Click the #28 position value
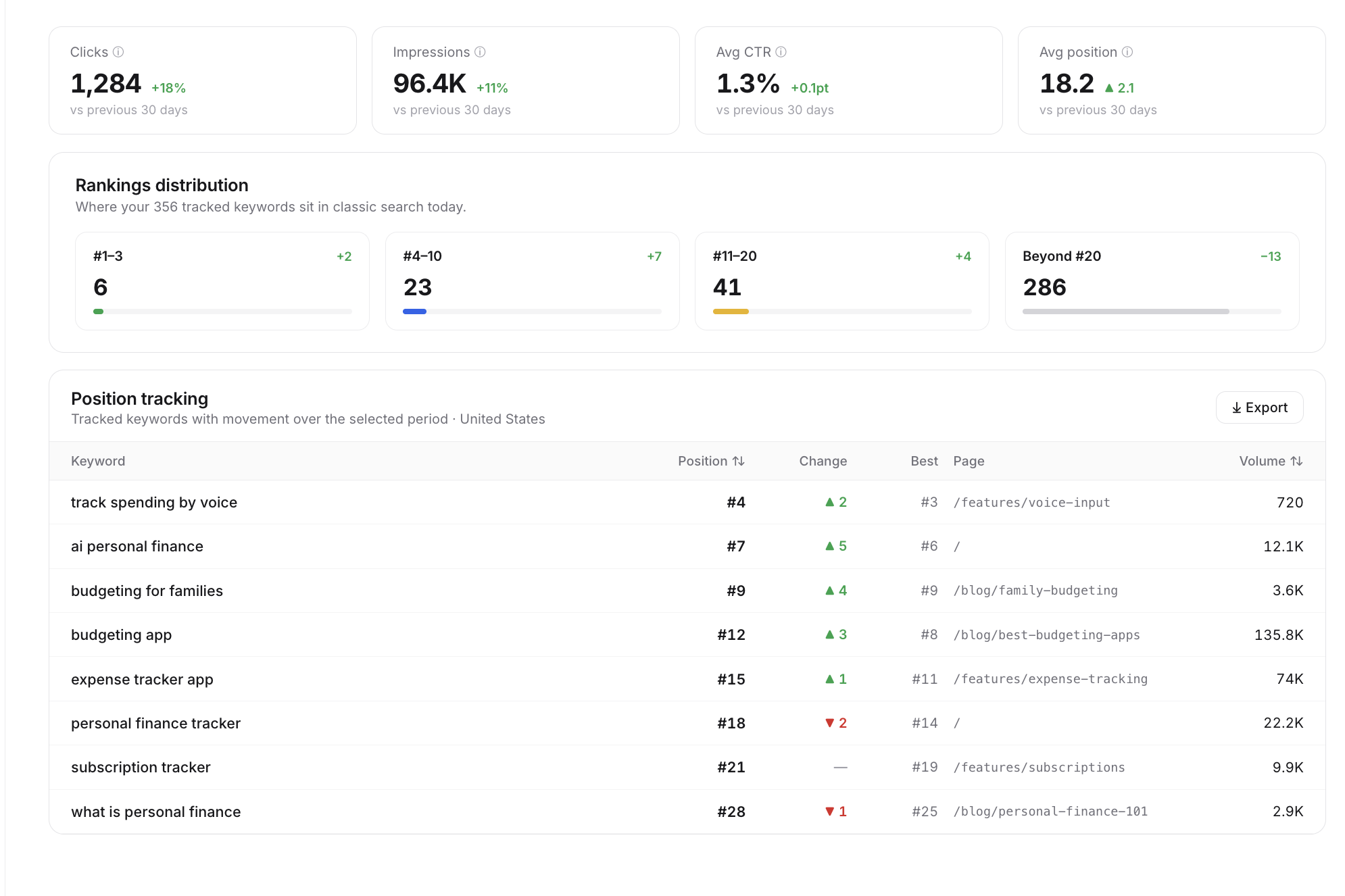 [x=731, y=812]
